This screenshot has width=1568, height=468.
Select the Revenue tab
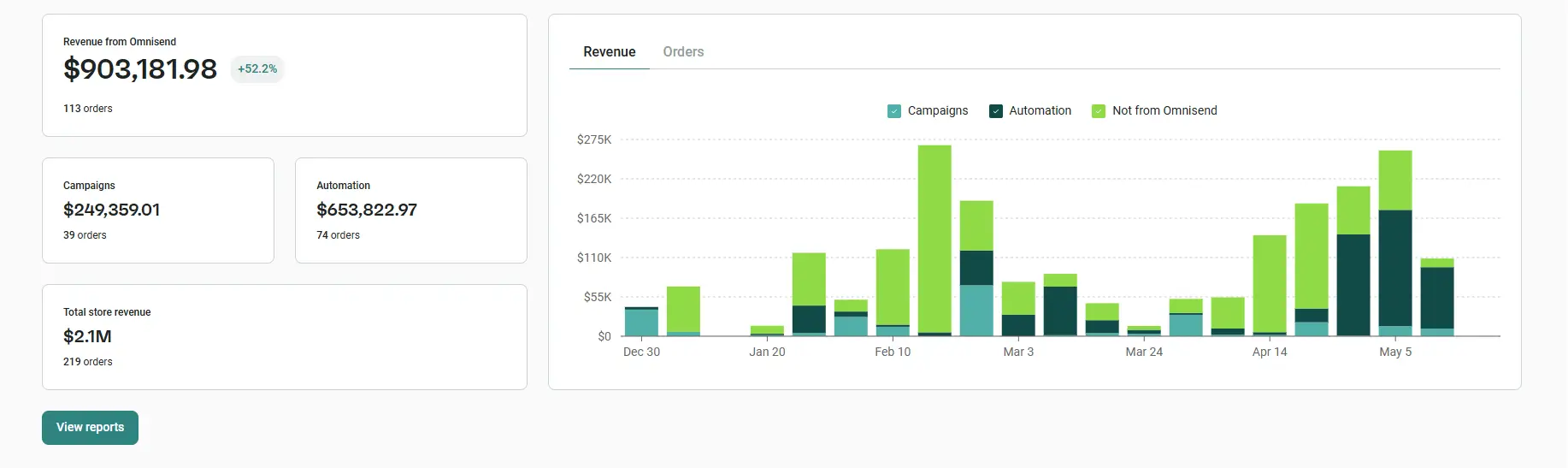610,52
